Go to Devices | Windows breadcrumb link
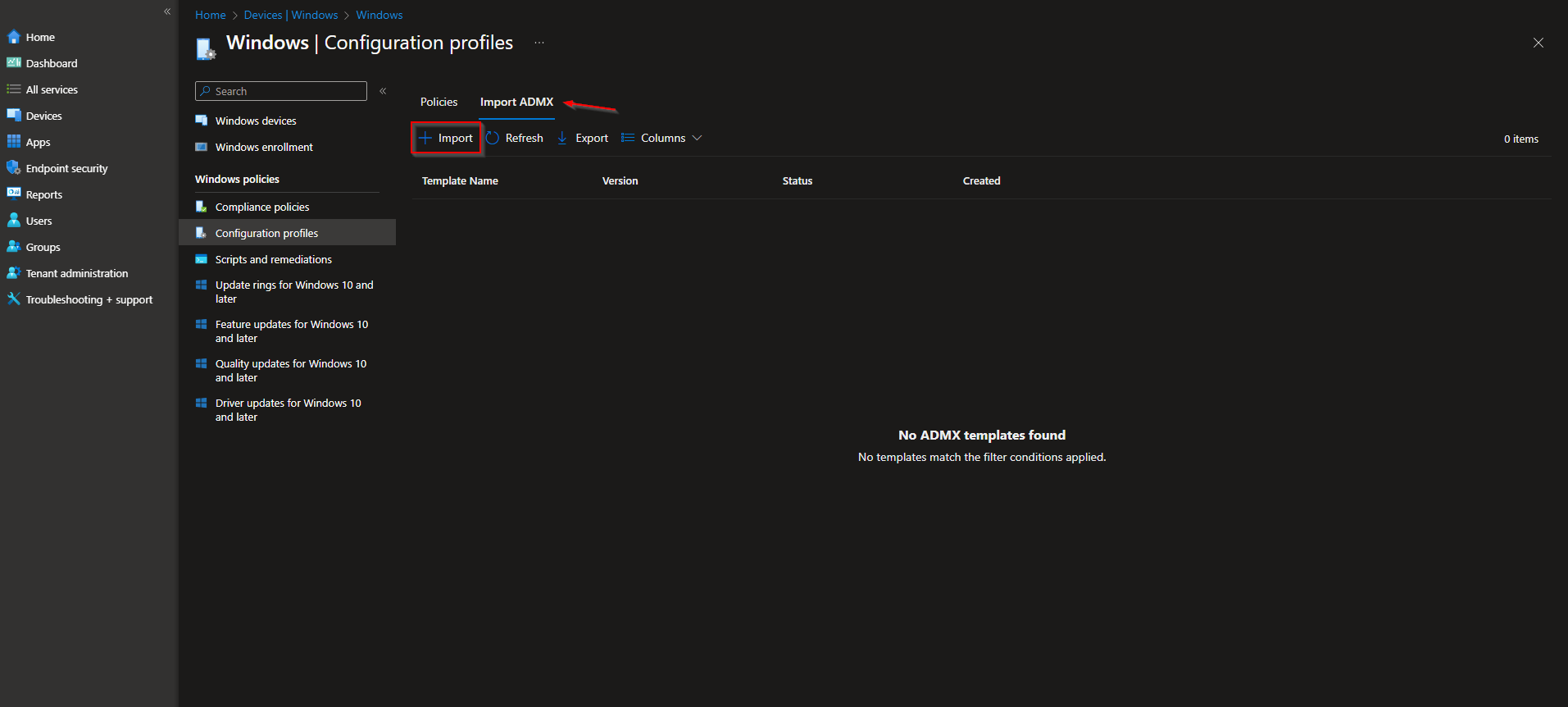The height and width of the screenshot is (707, 1568). point(290,15)
